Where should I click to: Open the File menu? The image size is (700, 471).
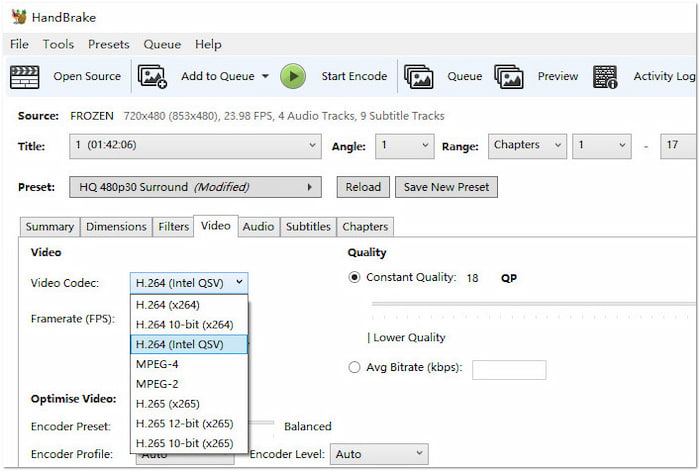[19, 44]
